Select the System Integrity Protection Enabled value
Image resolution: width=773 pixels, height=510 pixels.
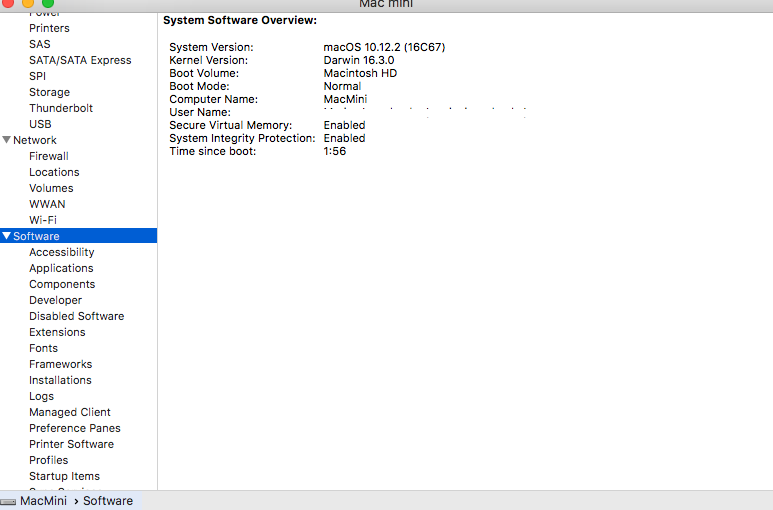[344, 138]
